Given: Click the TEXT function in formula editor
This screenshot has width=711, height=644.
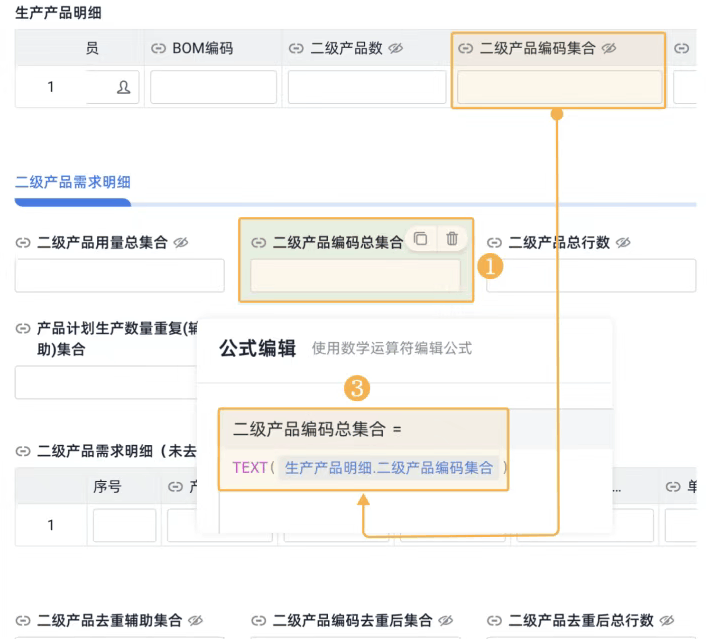Looking at the screenshot, I should tap(249, 467).
